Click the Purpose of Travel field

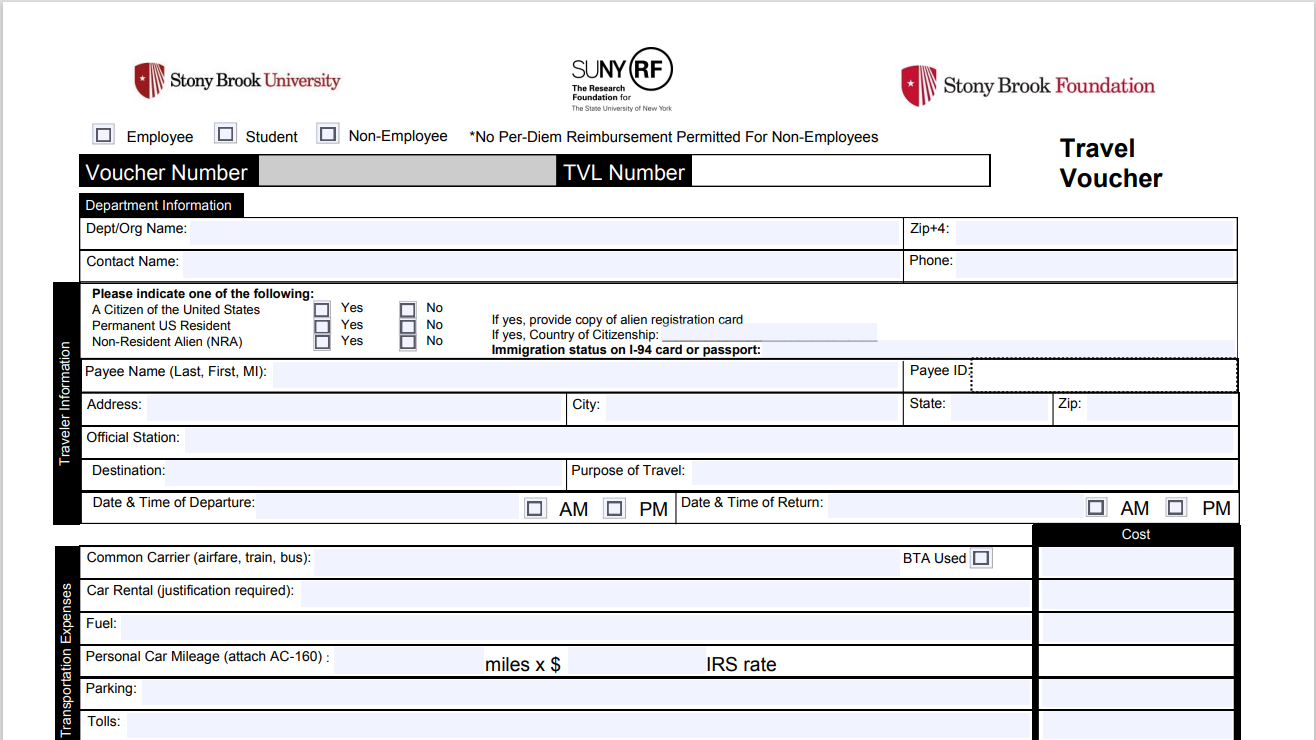(960, 473)
